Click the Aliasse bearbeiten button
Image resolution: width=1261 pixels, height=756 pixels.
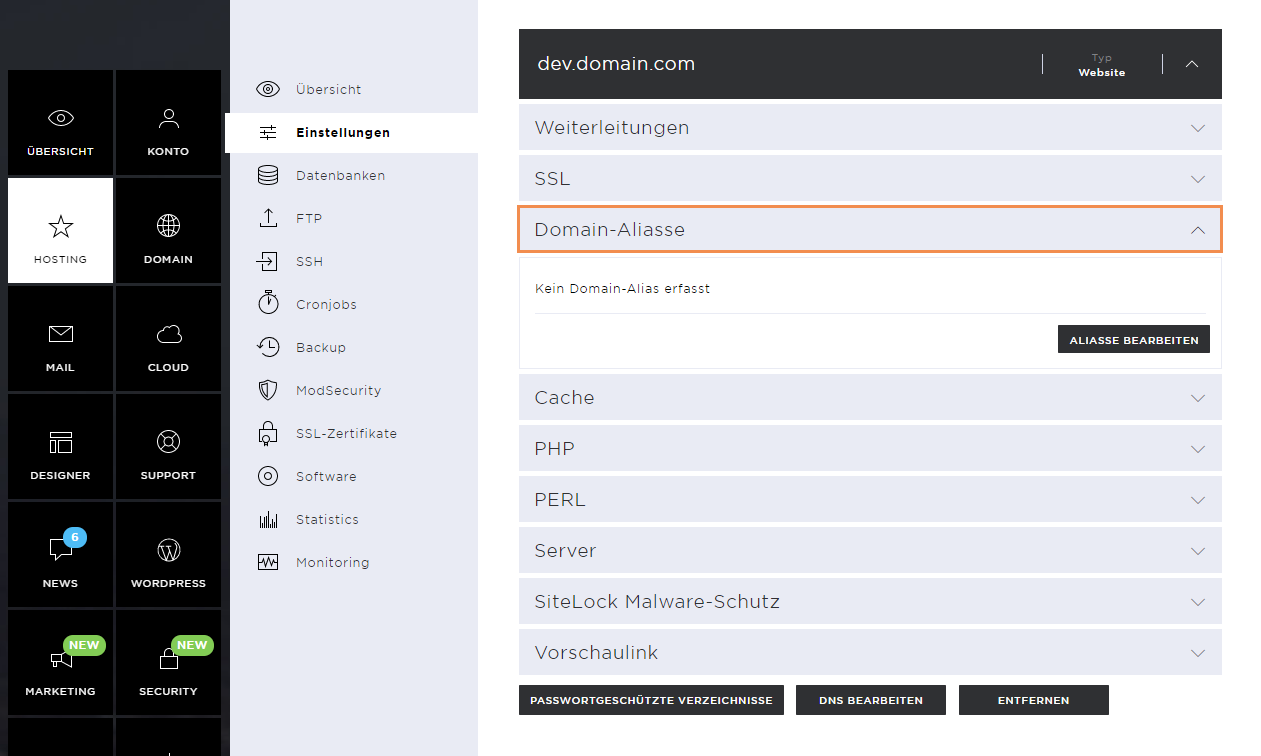1134,339
